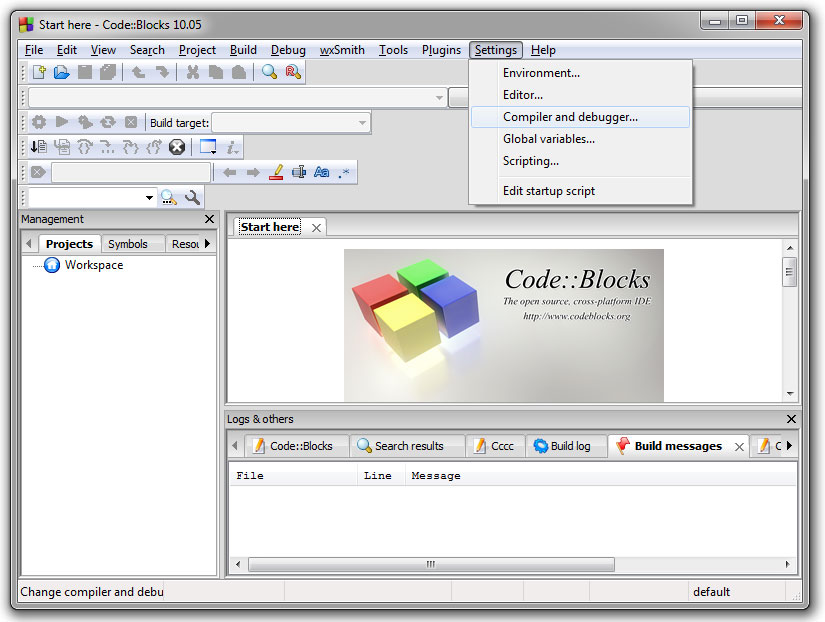The image size is (825, 622).
Task: Expand the code completion scope dropdown
Action: (439, 97)
